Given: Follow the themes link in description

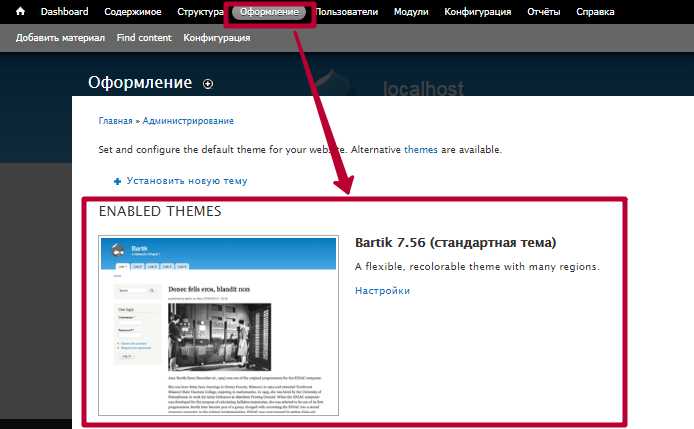Looking at the screenshot, I should coord(420,150).
